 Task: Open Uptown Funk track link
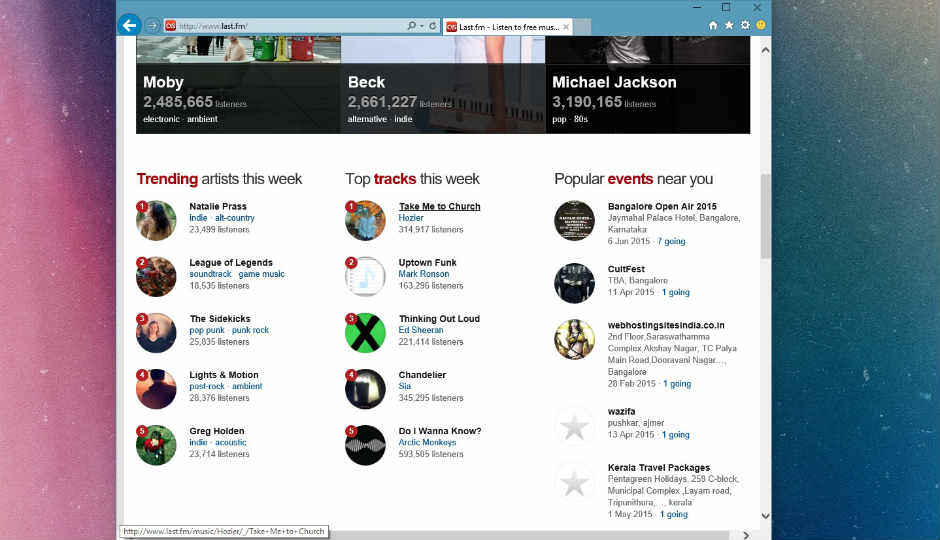click(x=427, y=263)
